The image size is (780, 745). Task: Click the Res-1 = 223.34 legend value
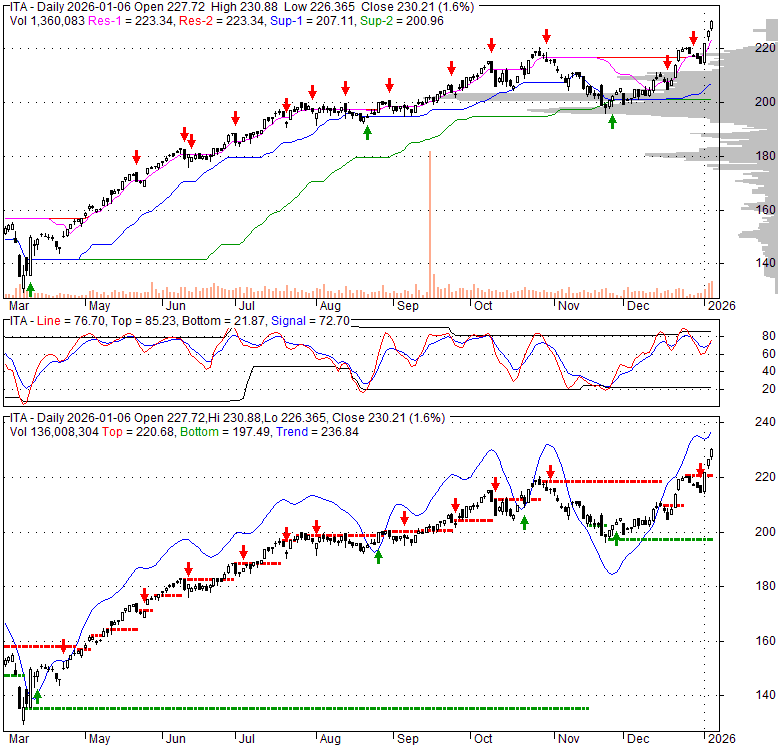[x=131, y=21]
